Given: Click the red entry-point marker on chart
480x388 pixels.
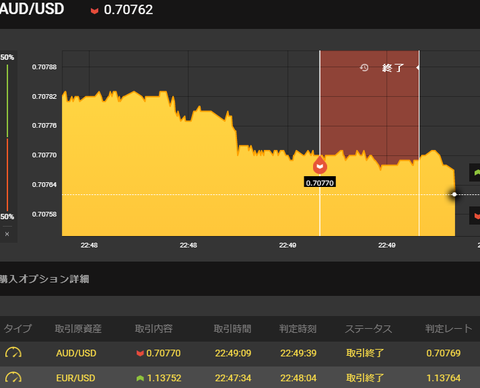Looking at the screenshot, I should (x=320, y=165).
